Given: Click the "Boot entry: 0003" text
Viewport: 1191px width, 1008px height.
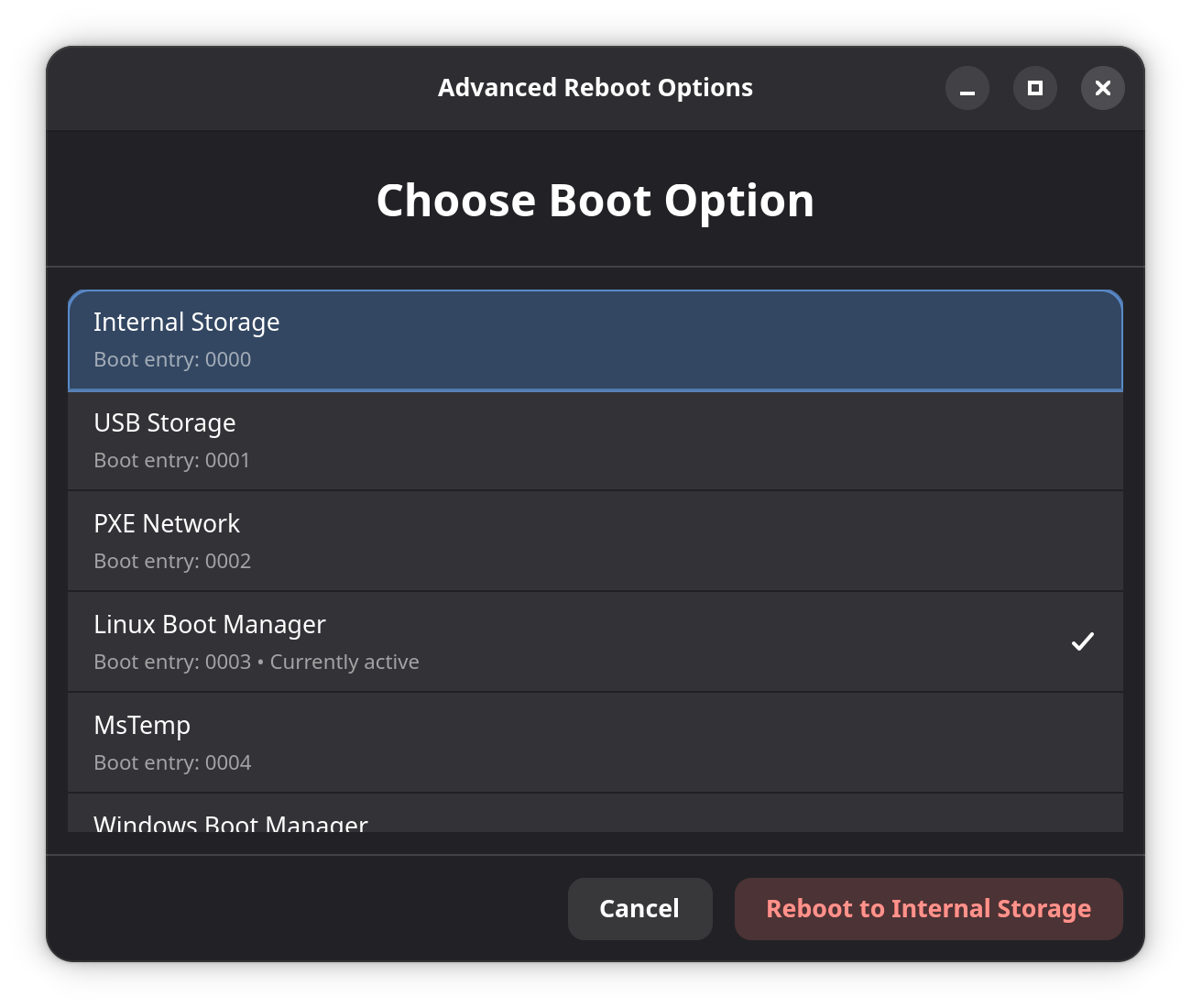Looking at the screenshot, I should (172, 663).
